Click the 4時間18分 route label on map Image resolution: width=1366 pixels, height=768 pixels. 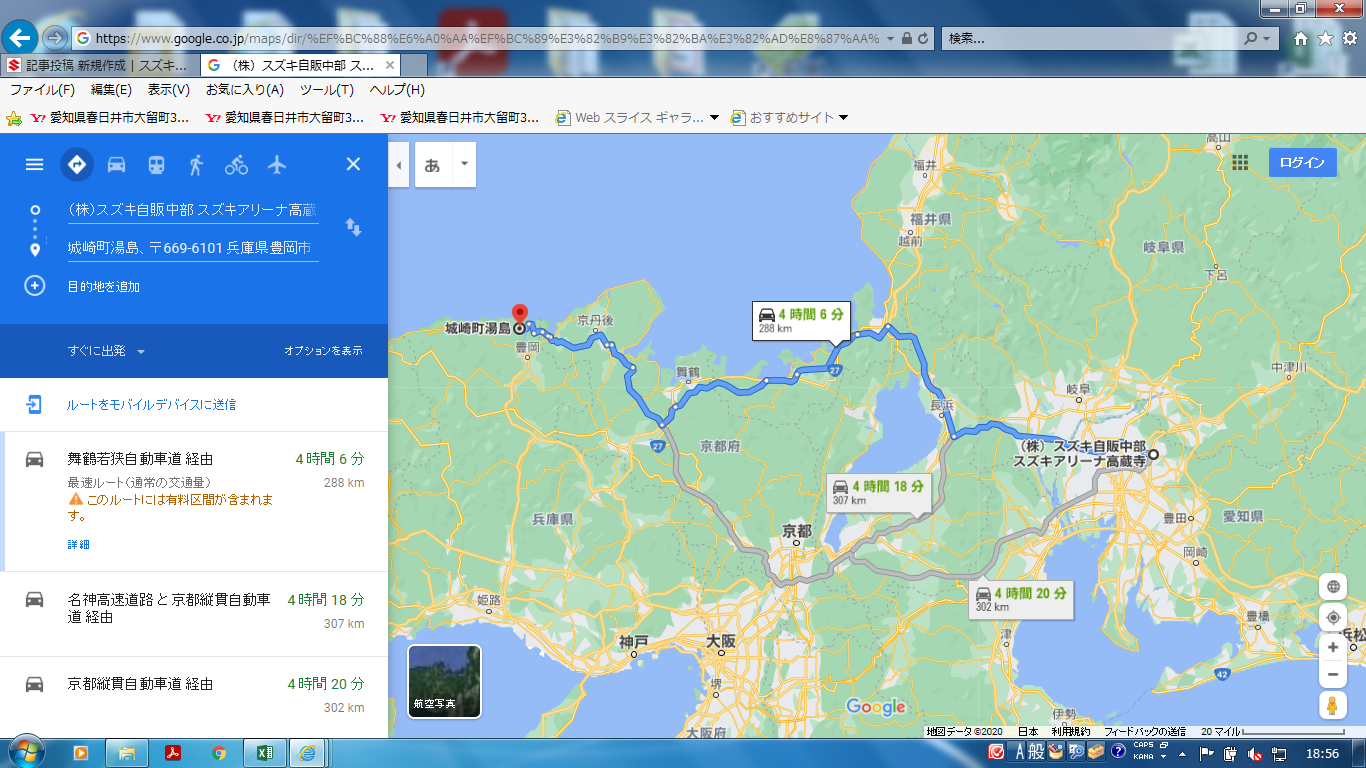(x=878, y=492)
